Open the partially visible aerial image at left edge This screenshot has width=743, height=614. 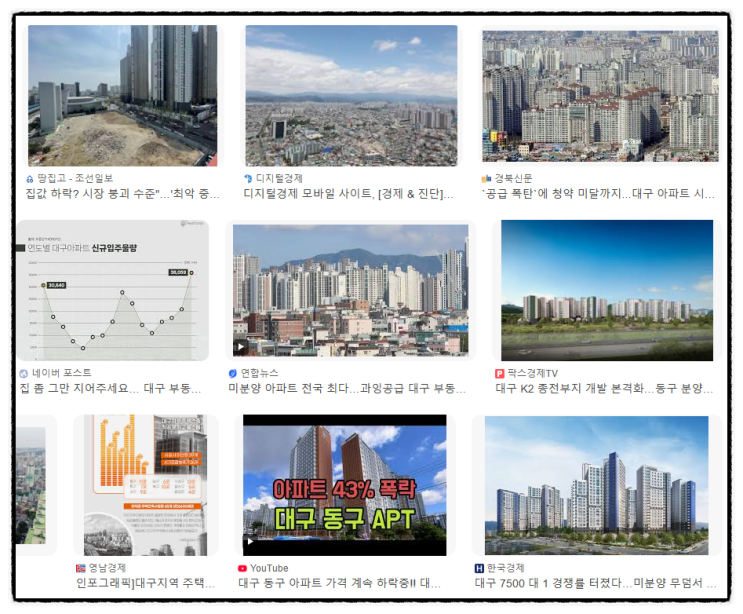[31, 485]
